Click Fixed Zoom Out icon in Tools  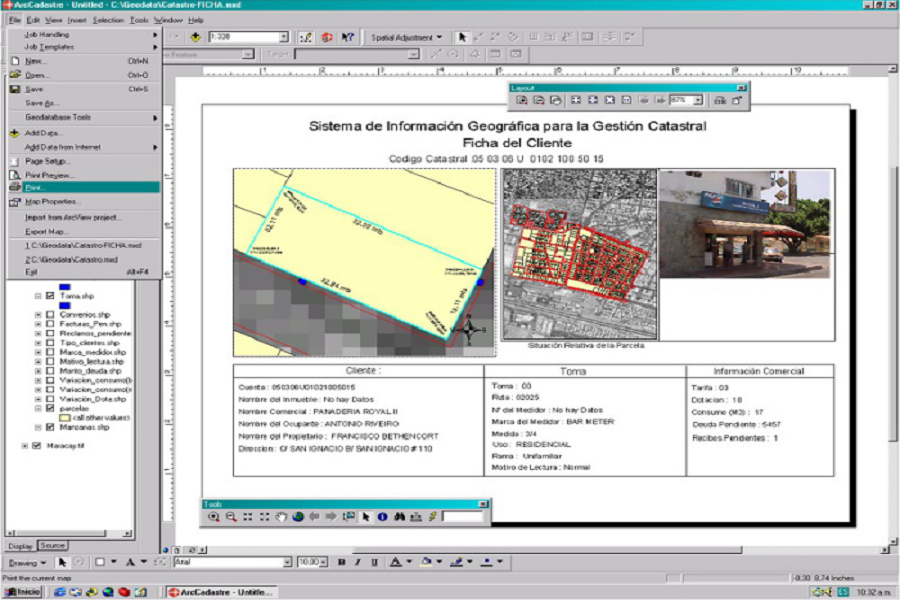pyautogui.click(x=264, y=517)
